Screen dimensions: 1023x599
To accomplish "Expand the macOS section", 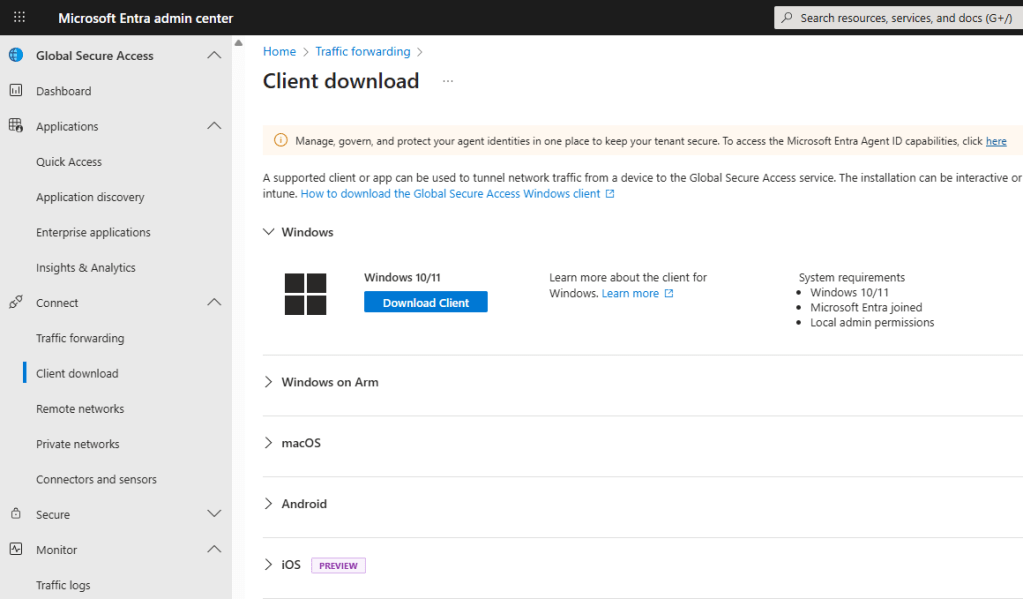I will (268, 443).
